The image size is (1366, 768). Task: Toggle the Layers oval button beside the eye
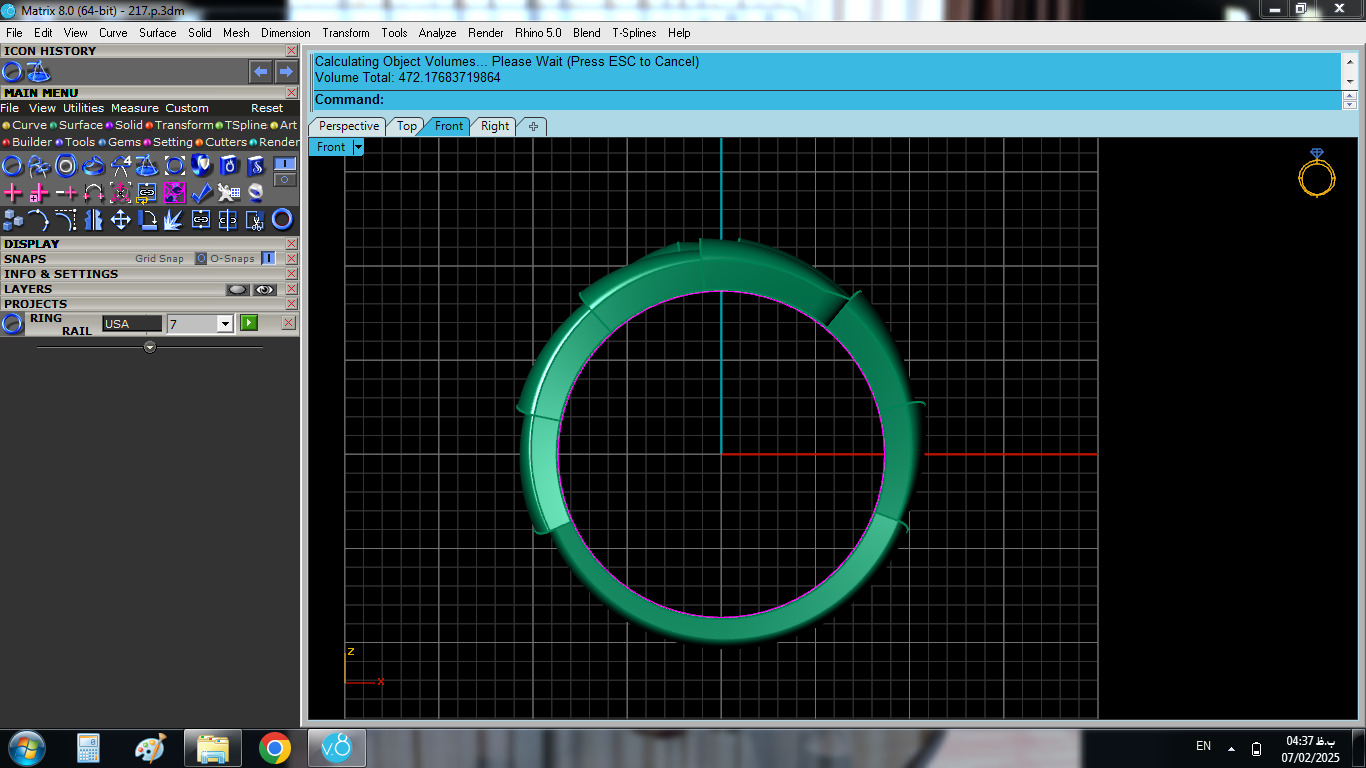coord(237,289)
